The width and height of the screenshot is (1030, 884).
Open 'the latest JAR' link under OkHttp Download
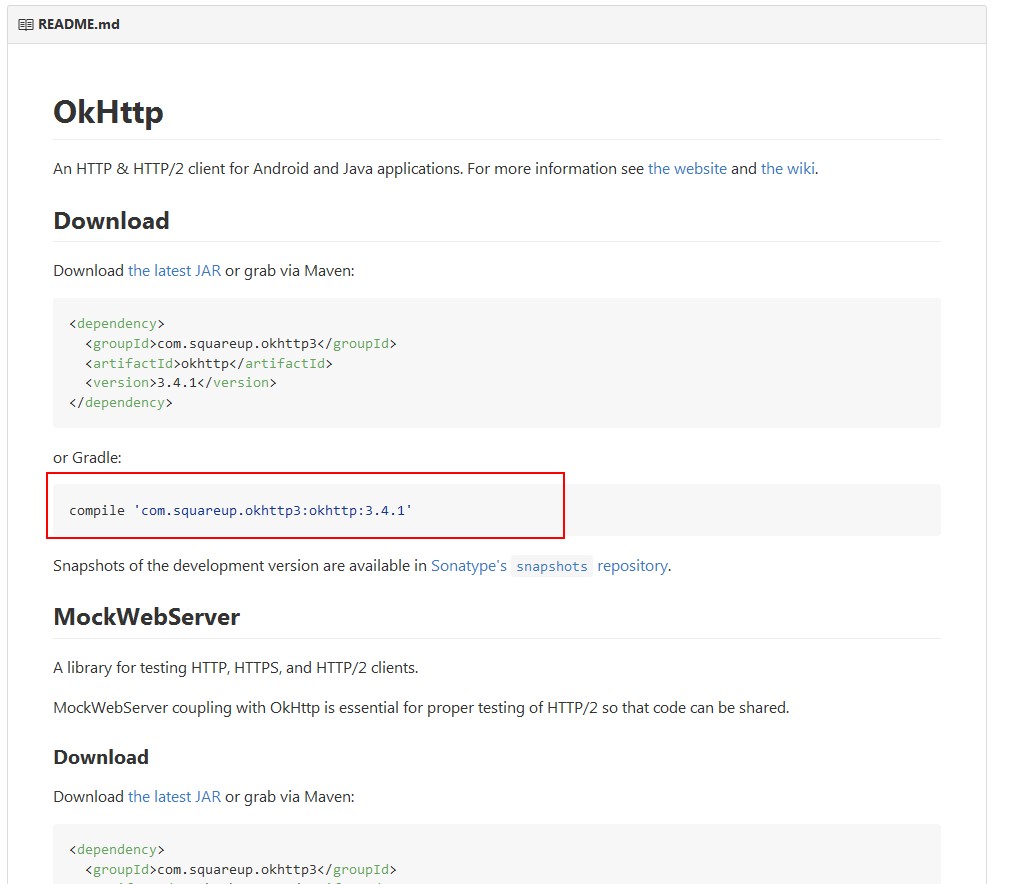(174, 271)
